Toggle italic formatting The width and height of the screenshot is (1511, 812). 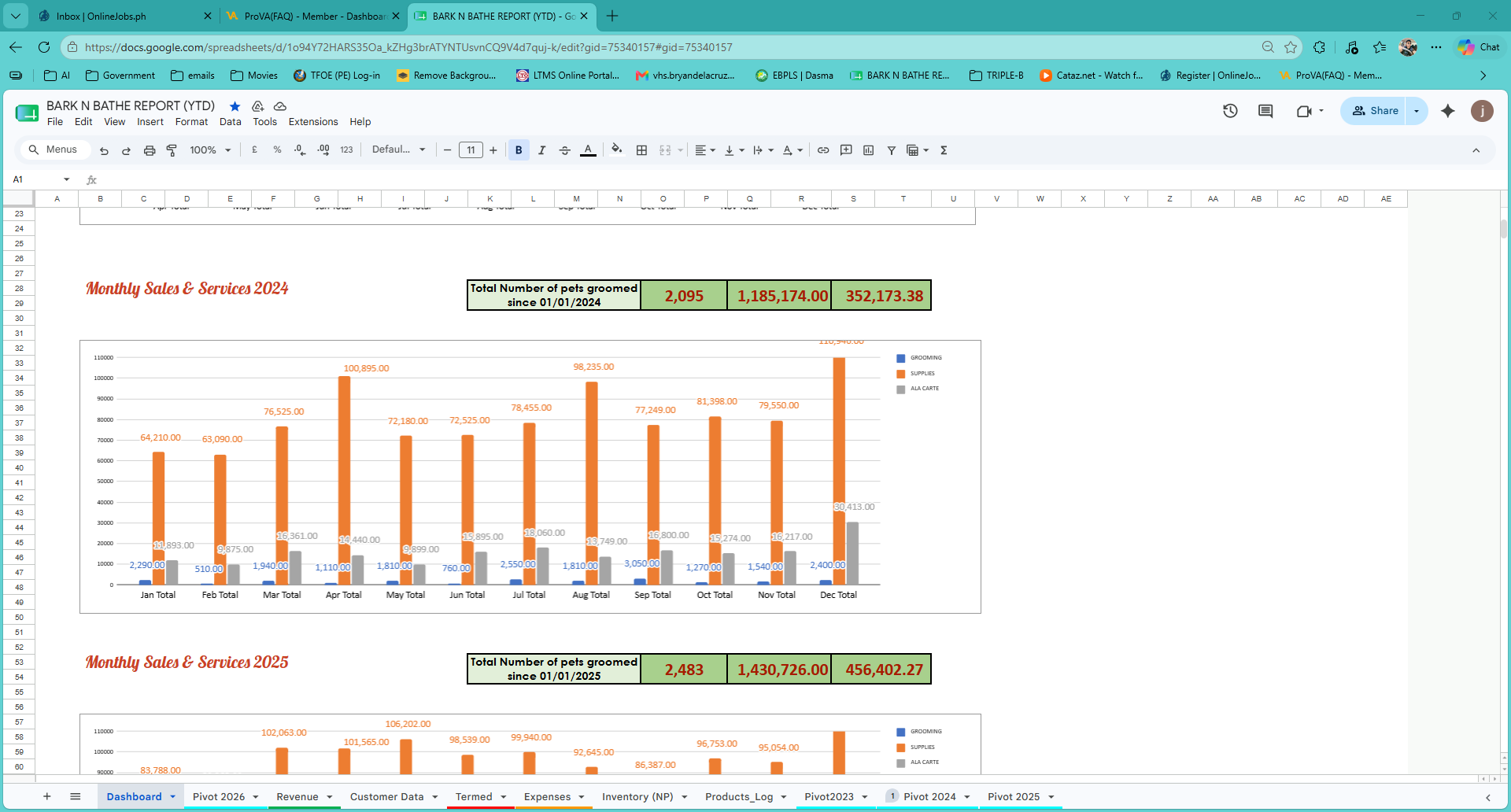[541, 150]
